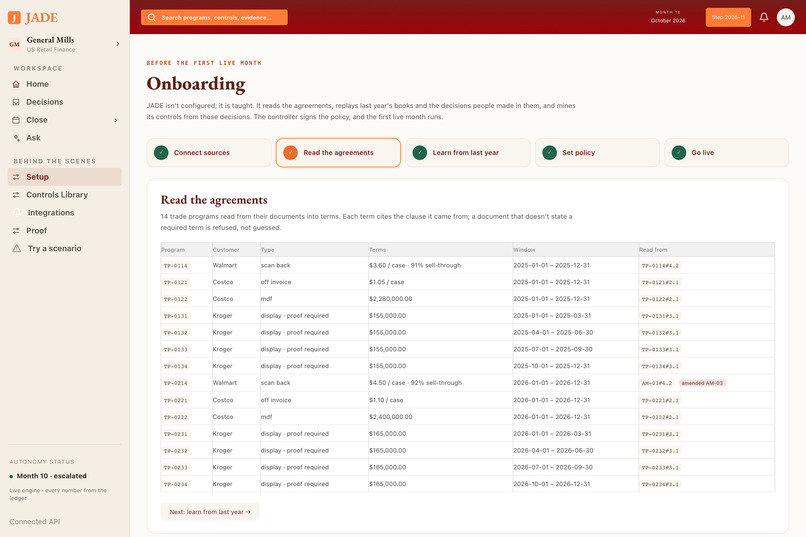Screen dimensions: 806x537
Task: Open Home in the sidebar
Action: coord(64,84)
